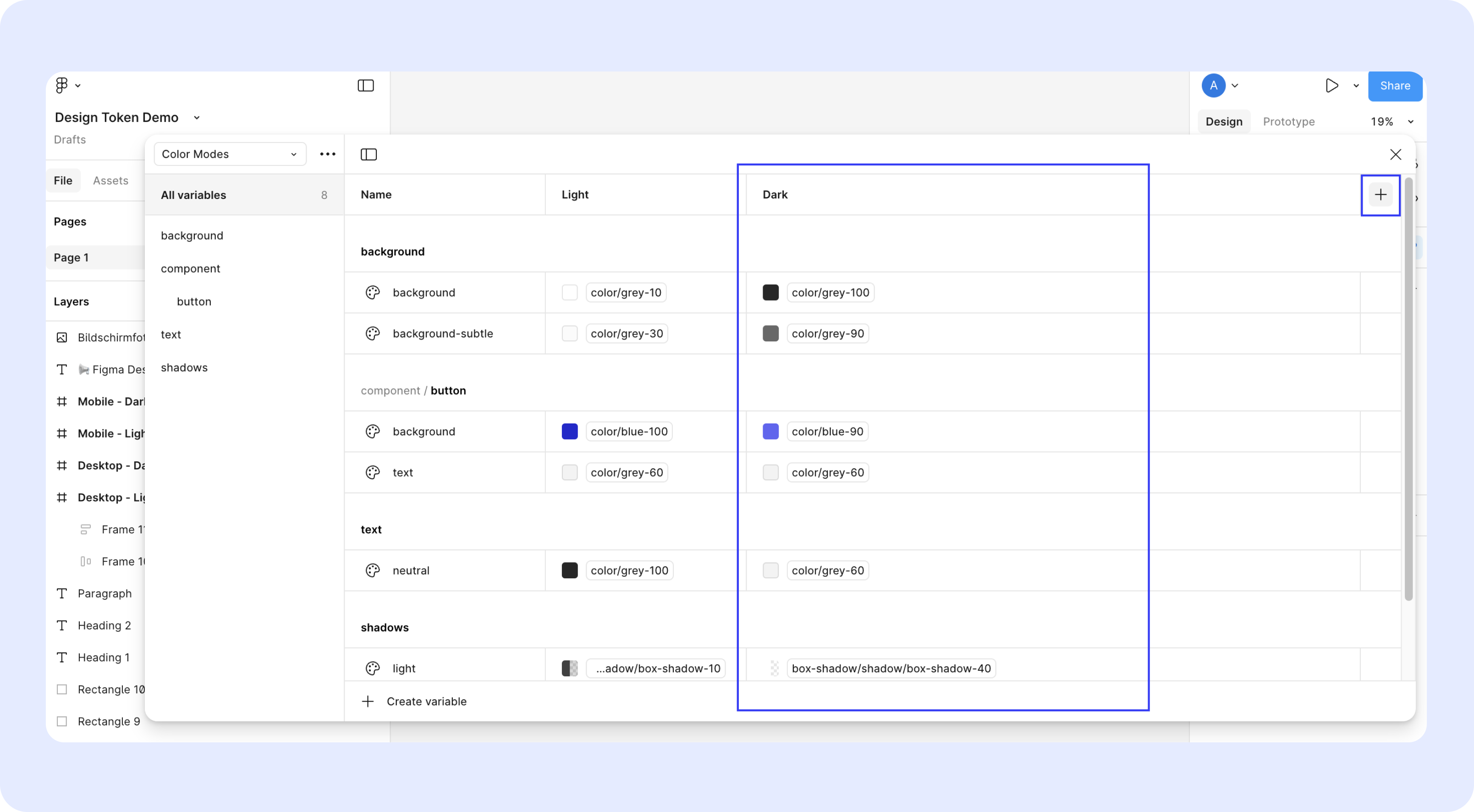This screenshot has width=1474, height=812.
Task: Click the color palette icon for the neutral variable
Action: click(x=373, y=571)
